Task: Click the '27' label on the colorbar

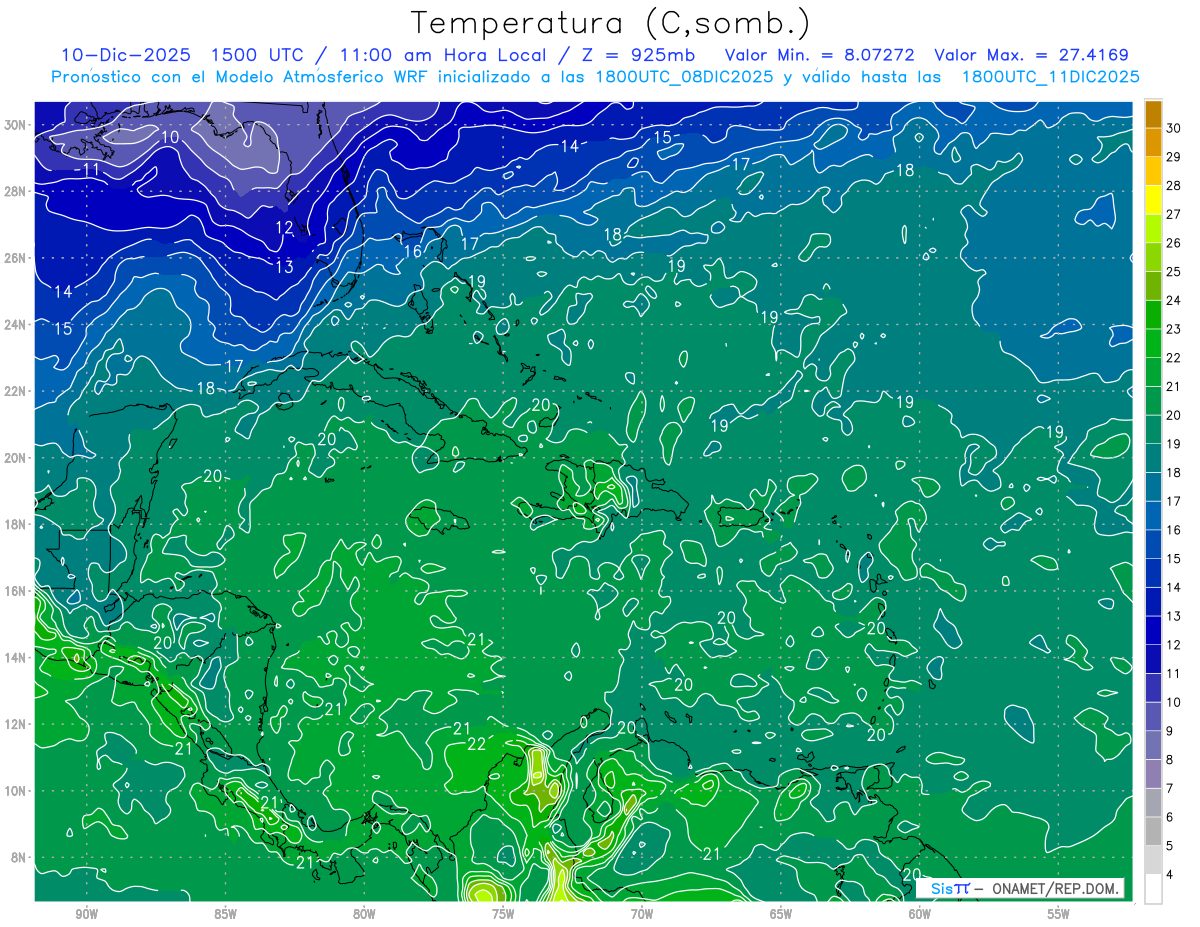Action: pyautogui.click(x=1174, y=214)
